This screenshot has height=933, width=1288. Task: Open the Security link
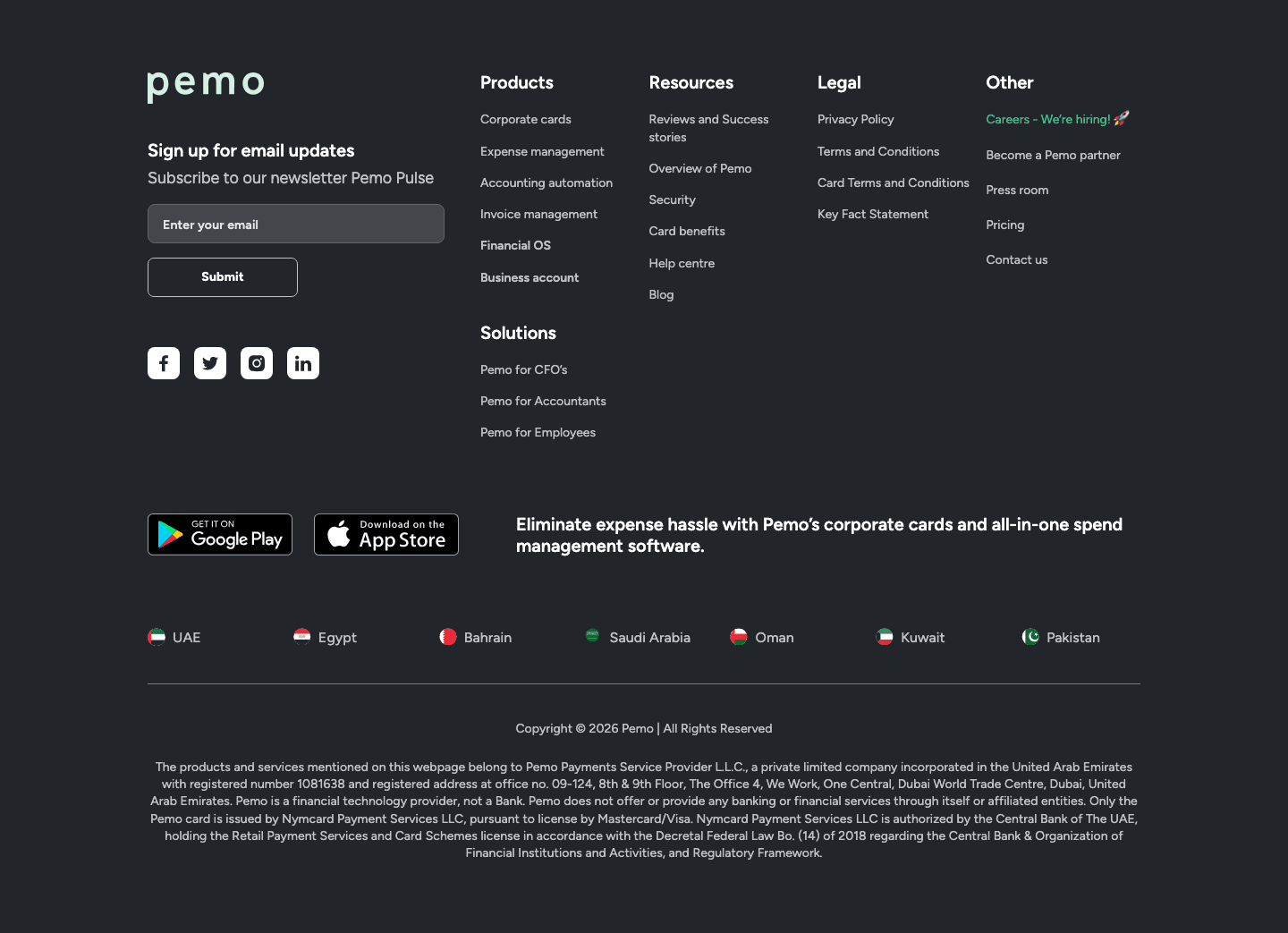click(x=673, y=199)
